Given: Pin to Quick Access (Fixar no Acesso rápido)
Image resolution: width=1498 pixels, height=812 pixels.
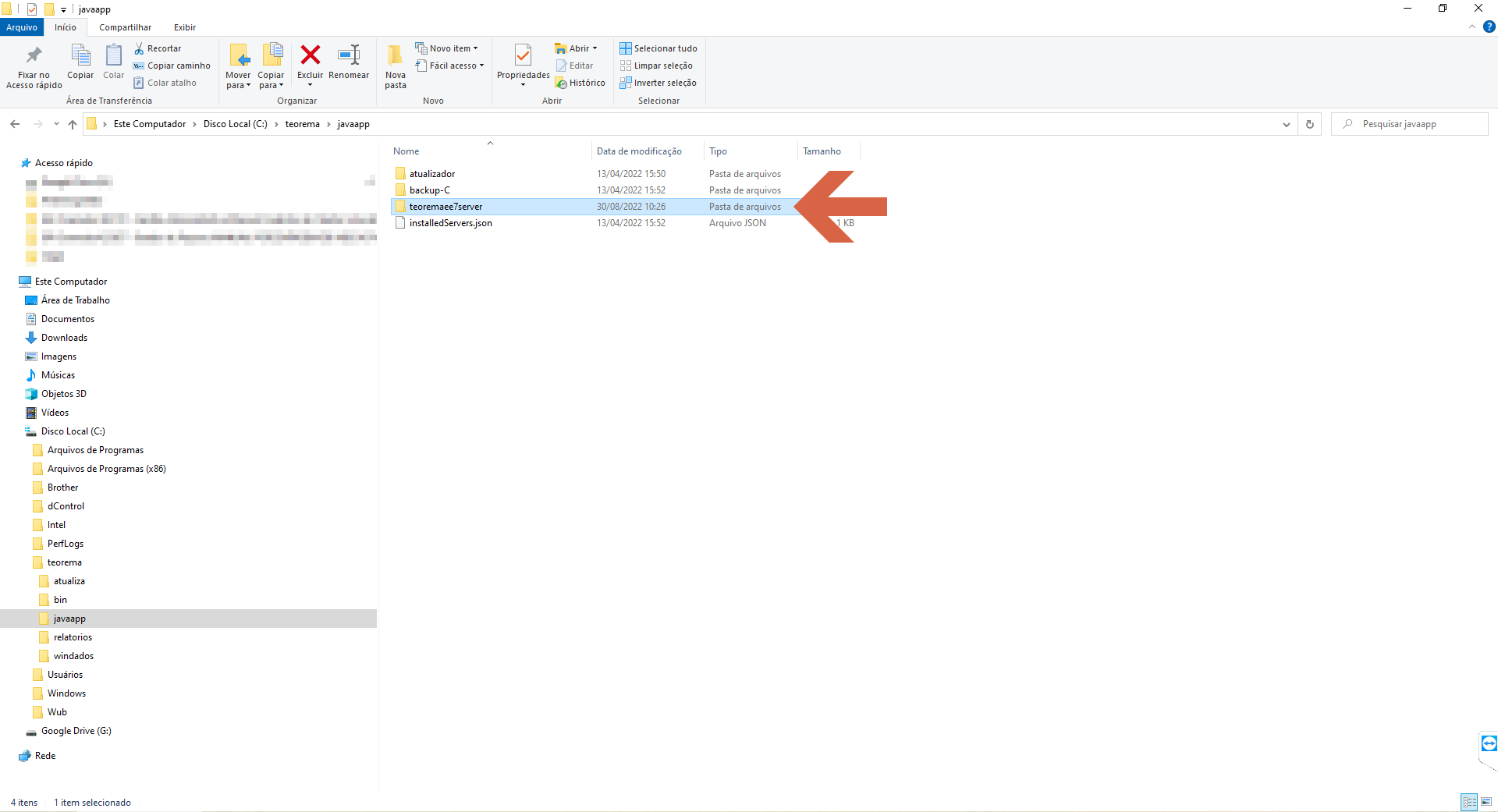Looking at the screenshot, I should click(x=34, y=67).
